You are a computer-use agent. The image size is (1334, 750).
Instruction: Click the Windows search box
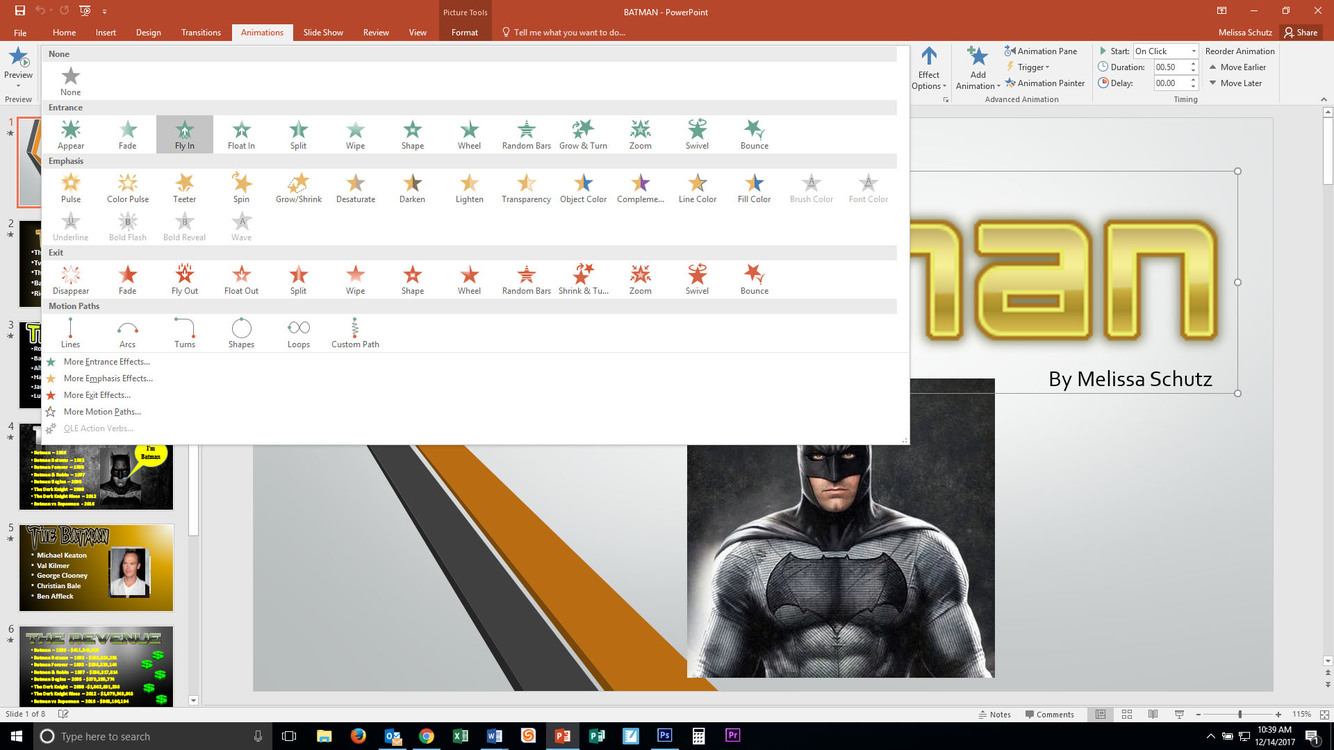[x=152, y=736]
